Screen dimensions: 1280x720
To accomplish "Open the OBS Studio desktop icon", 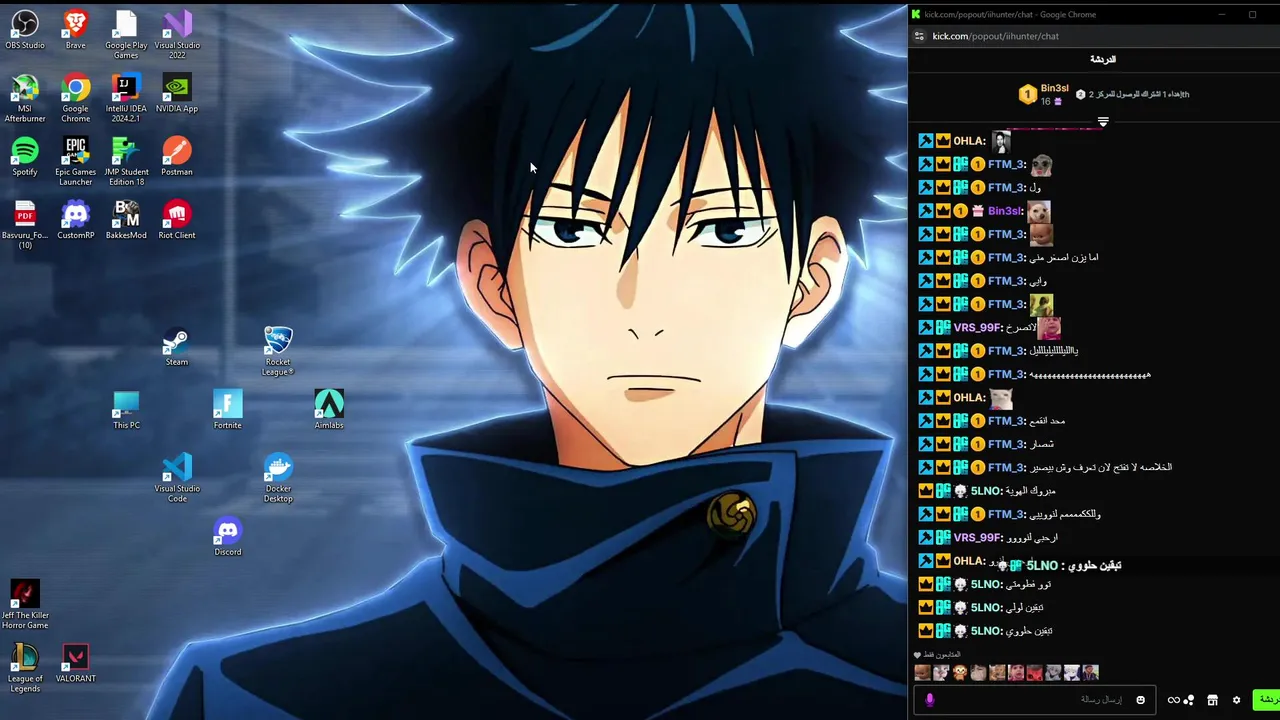I will click(x=25, y=30).
